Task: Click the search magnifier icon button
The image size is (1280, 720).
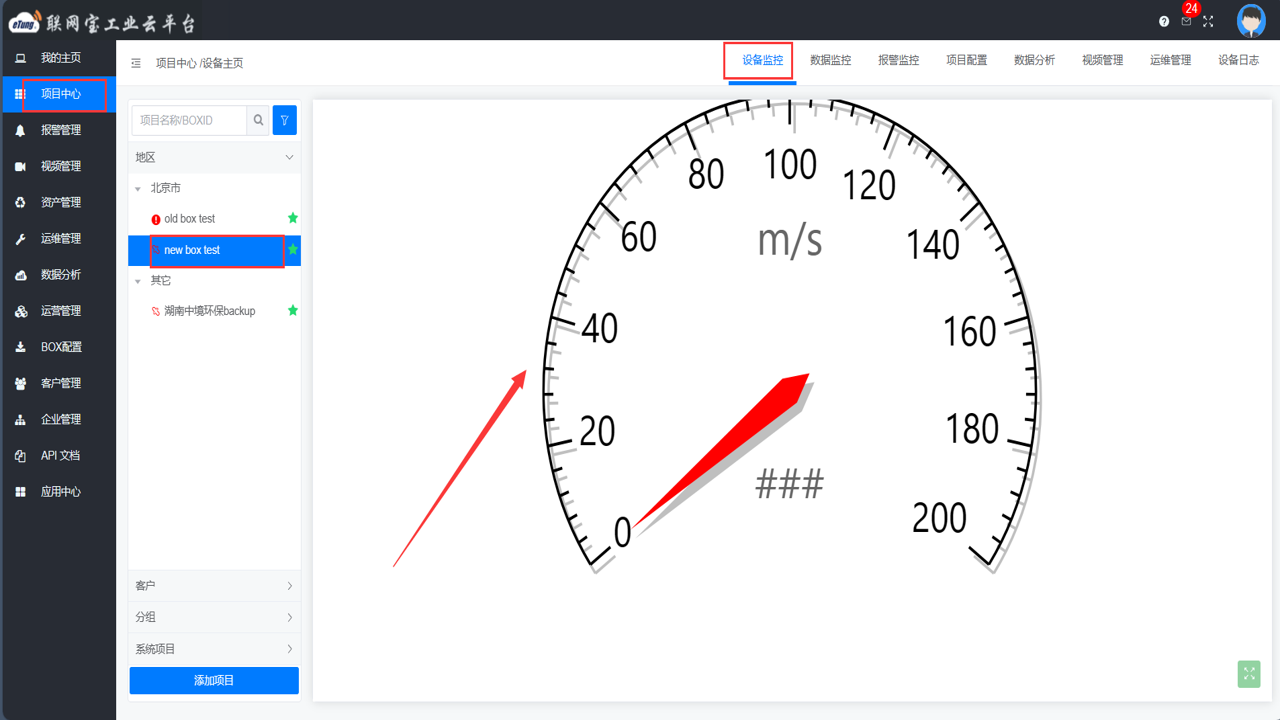Action: pyautogui.click(x=258, y=120)
